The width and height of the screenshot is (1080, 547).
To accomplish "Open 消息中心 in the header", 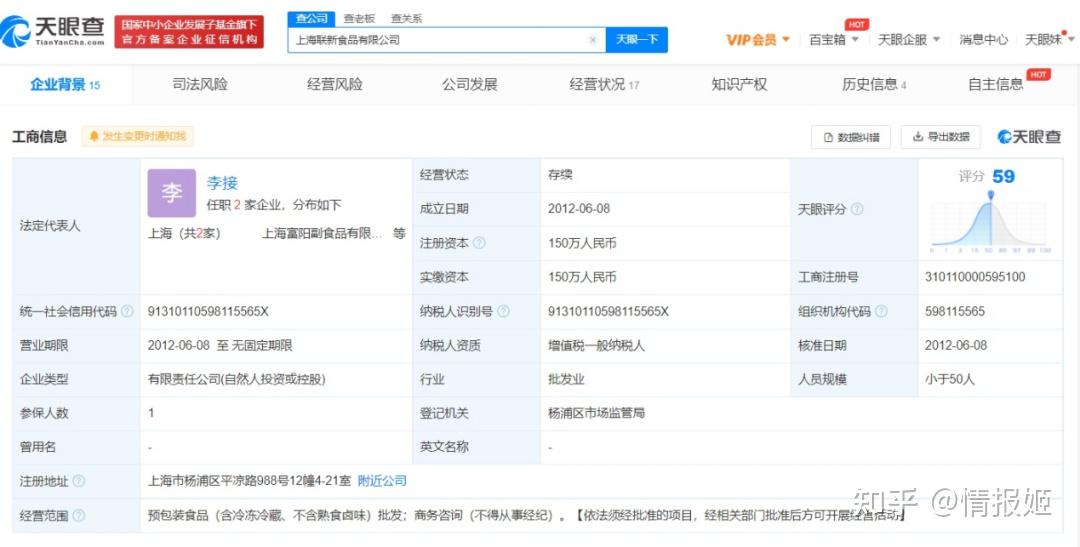I will coord(983,40).
